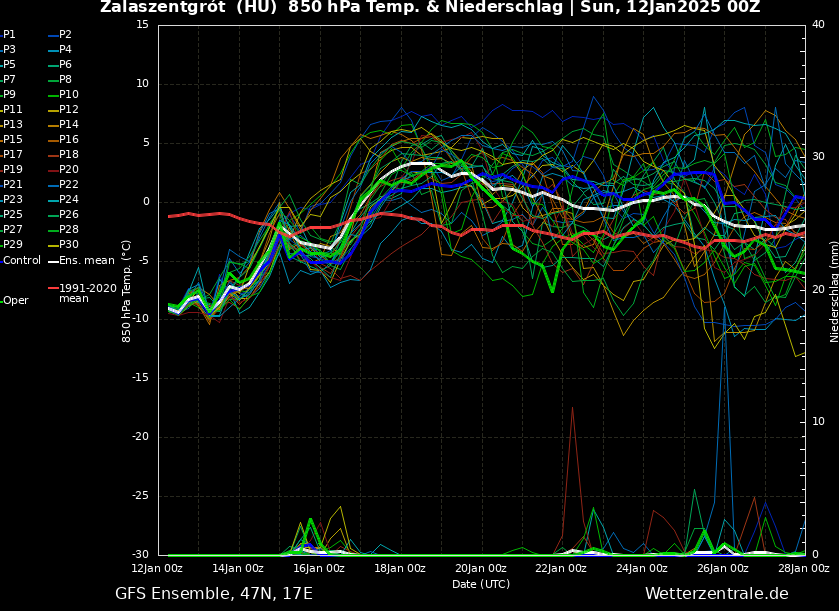Click the 26Jan 00z date tick label

coord(722,569)
